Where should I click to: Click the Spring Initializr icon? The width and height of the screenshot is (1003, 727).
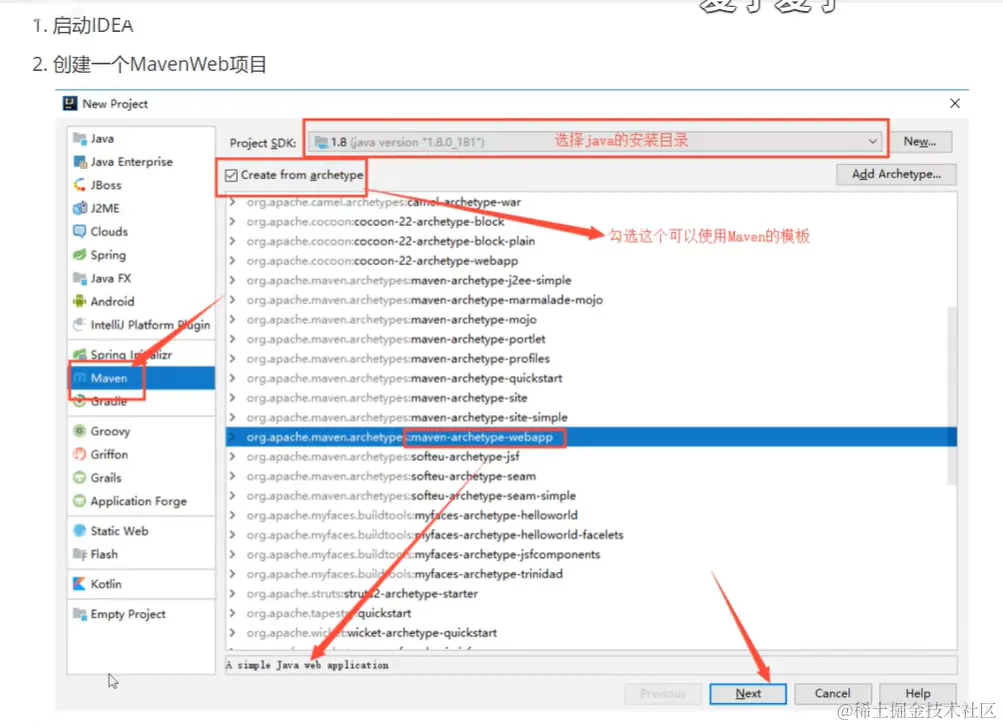80,354
